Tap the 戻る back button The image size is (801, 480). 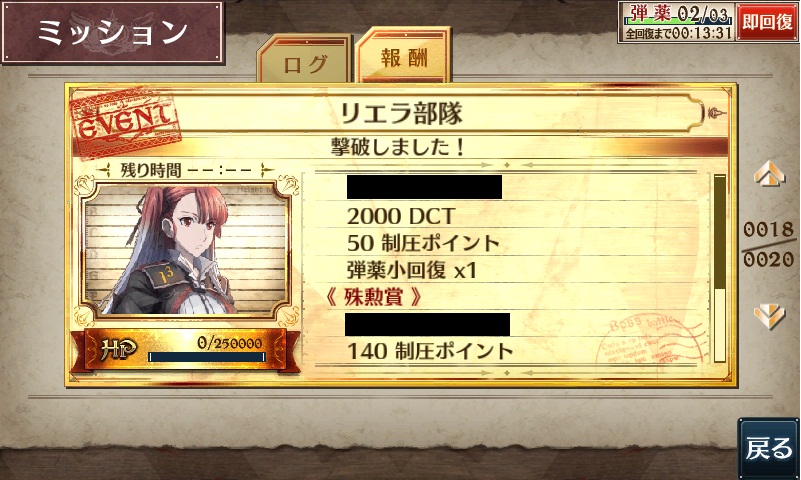pyautogui.click(x=769, y=448)
